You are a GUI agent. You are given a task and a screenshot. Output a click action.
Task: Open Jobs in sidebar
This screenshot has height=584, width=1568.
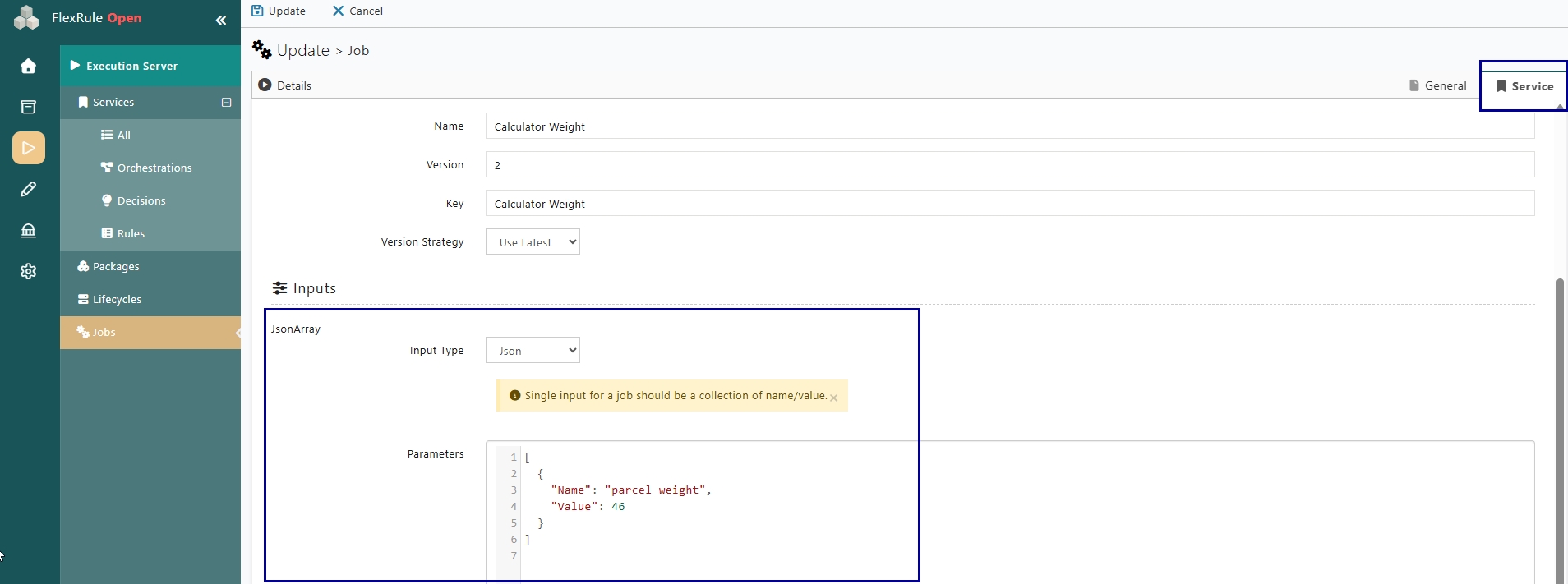coord(150,332)
